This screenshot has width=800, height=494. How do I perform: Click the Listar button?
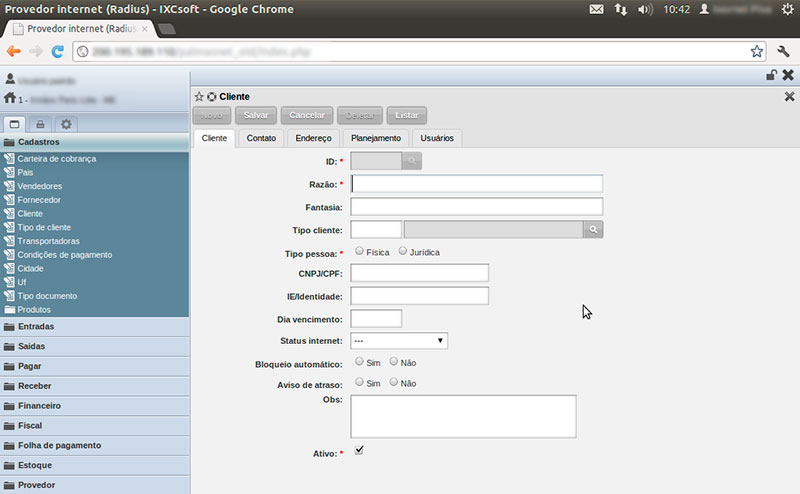tap(407, 115)
